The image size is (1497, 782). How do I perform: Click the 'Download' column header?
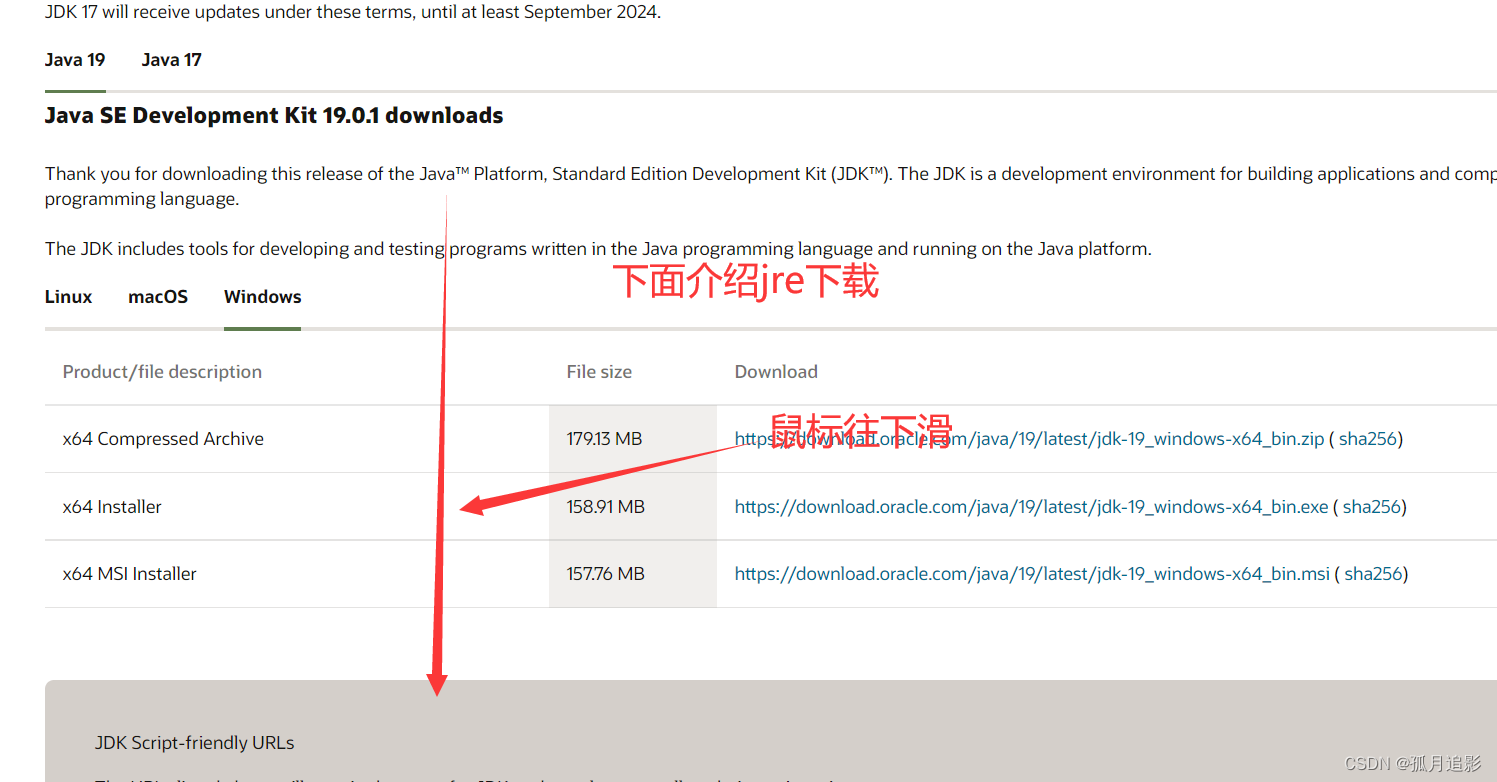point(776,372)
